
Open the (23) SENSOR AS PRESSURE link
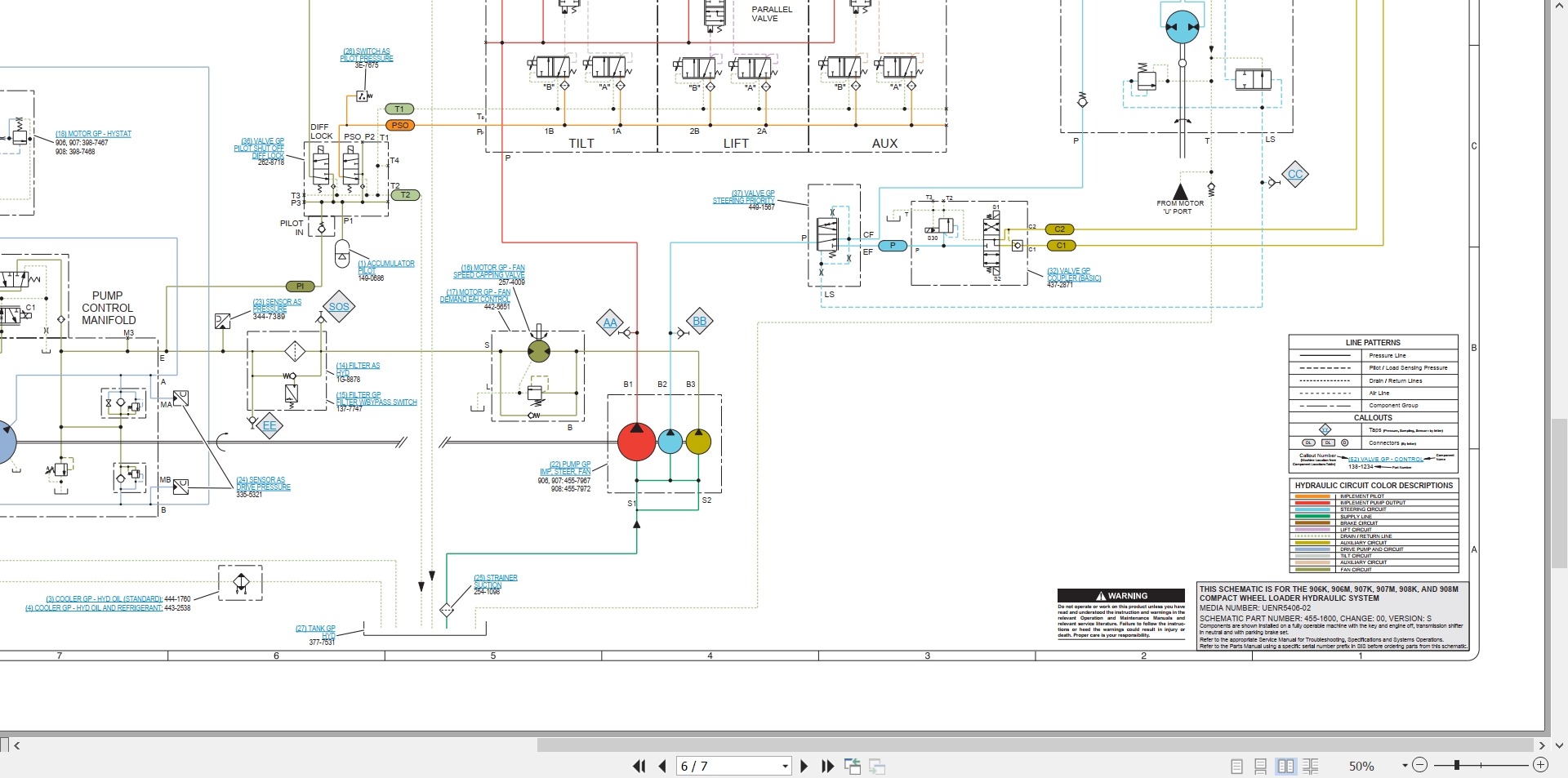277,305
